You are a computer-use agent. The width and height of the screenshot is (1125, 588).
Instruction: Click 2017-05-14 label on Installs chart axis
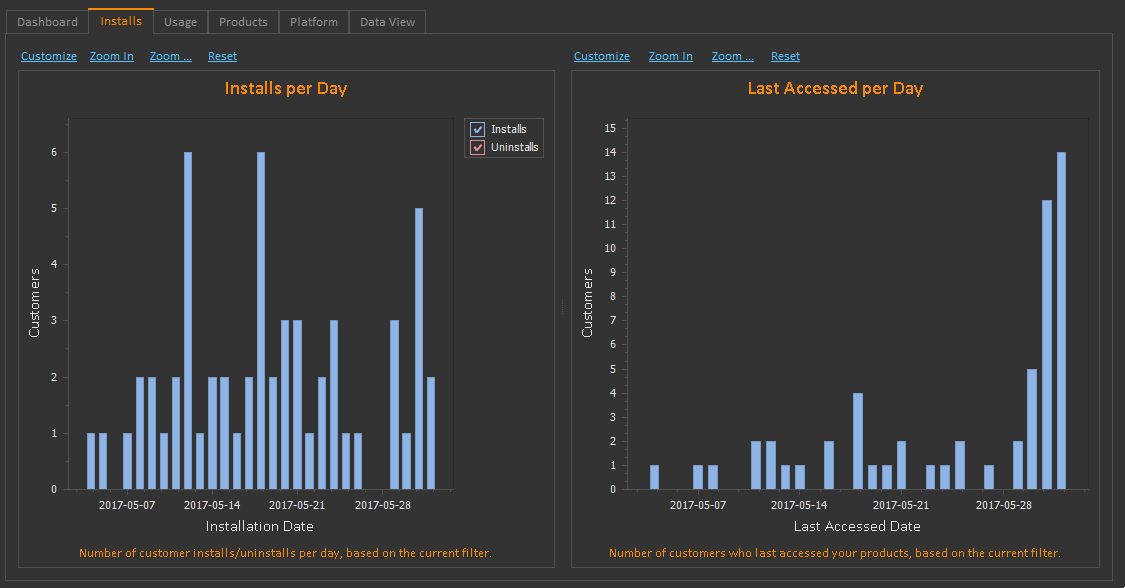(212, 505)
